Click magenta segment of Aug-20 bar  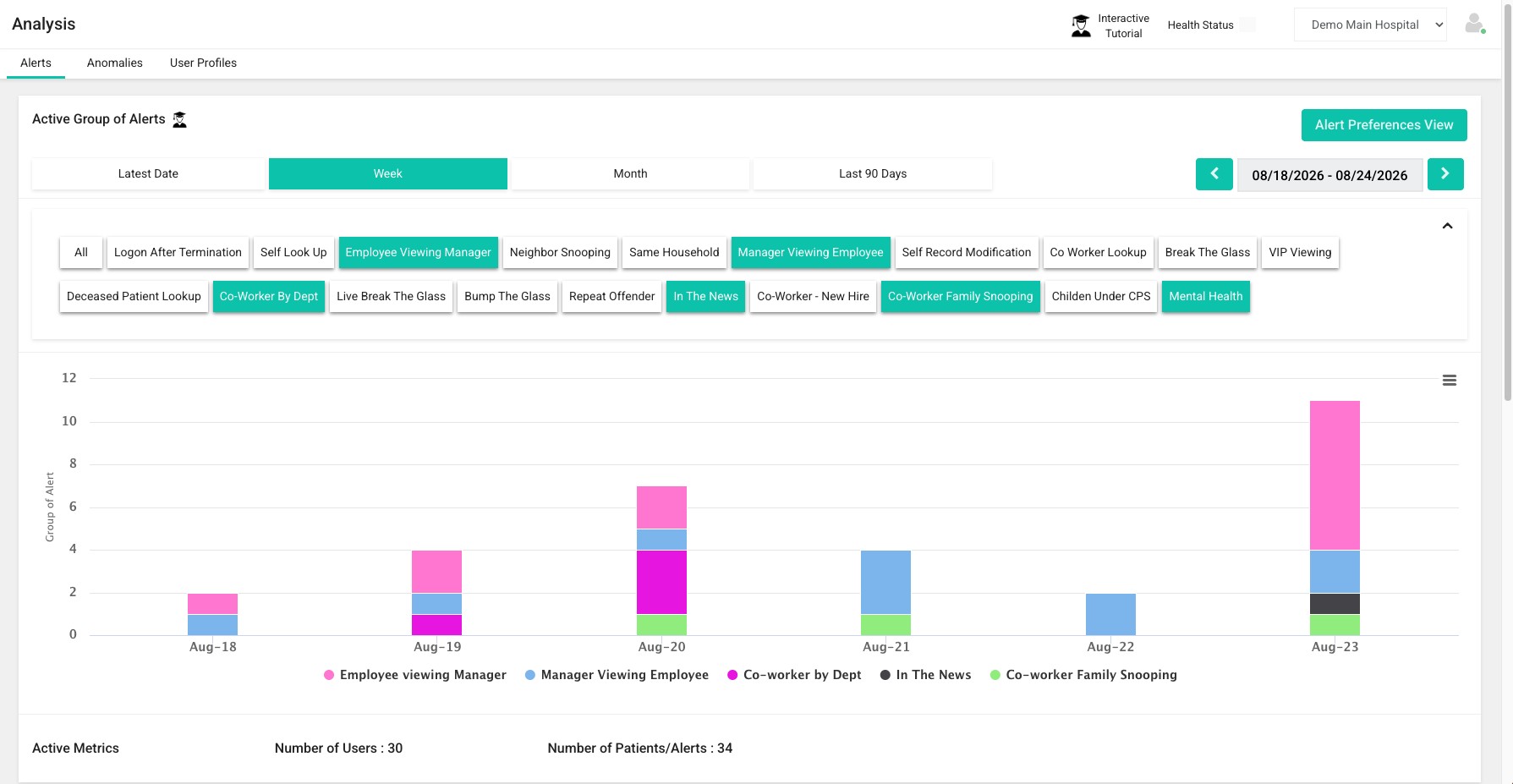tap(661, 582)
